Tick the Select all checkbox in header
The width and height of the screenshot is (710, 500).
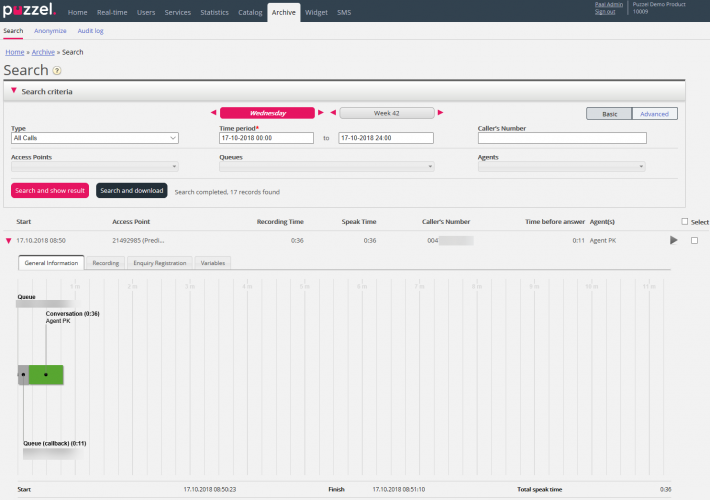(x=685, y=221)
